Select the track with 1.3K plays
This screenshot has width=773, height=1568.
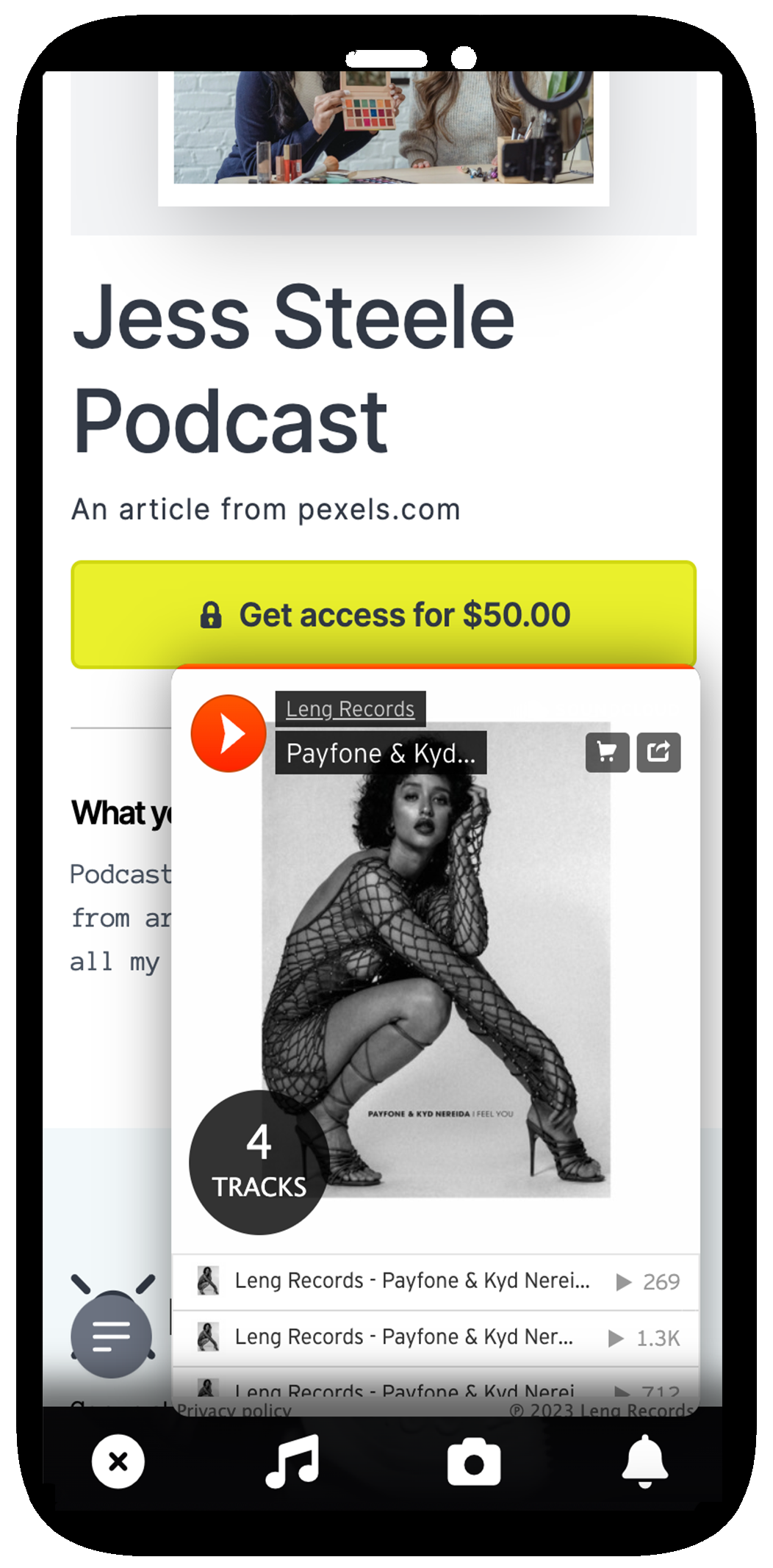click(x=436, y=1338)
